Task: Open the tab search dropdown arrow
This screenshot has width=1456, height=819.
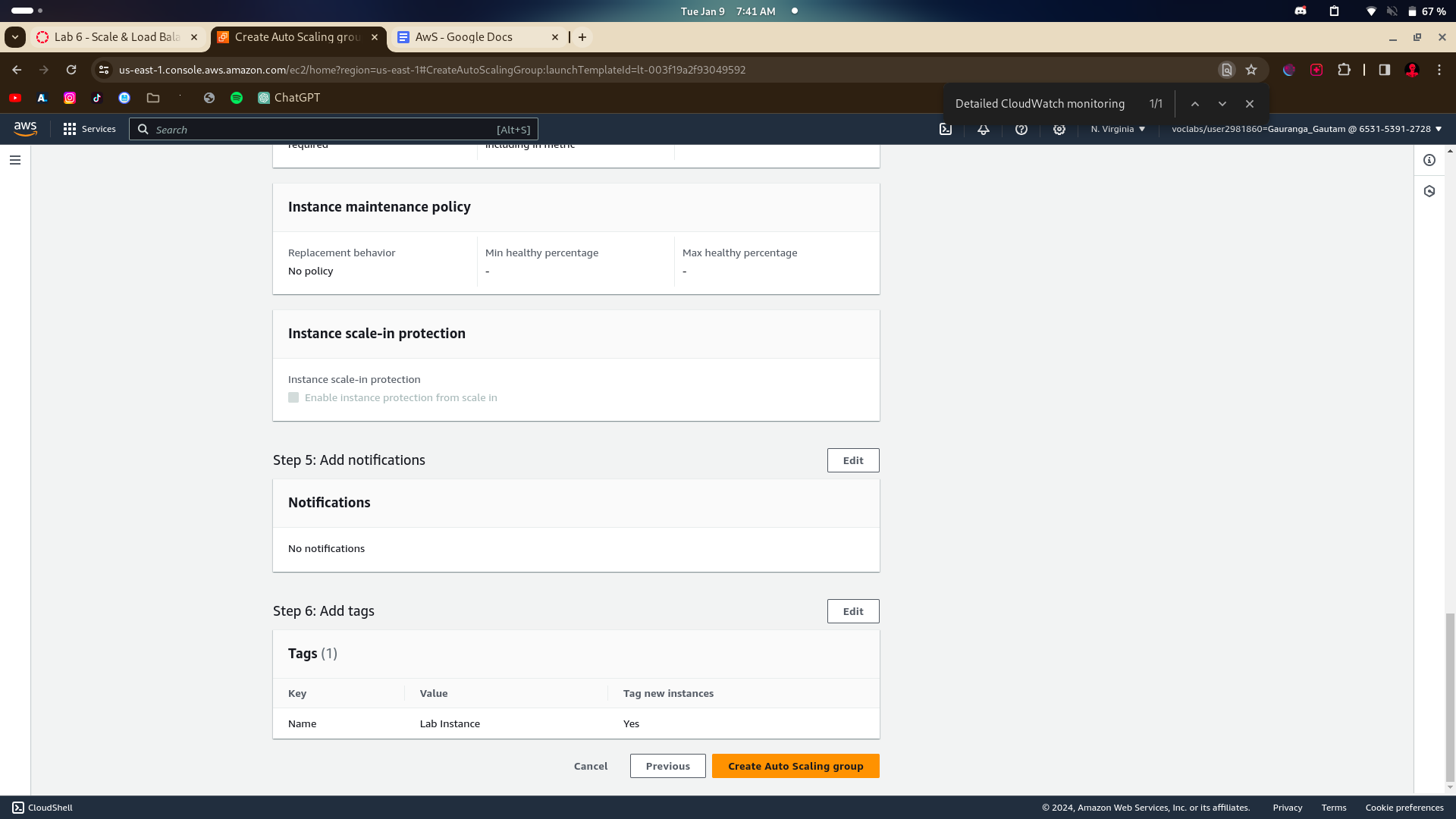Action: click(x=15, y=37)
